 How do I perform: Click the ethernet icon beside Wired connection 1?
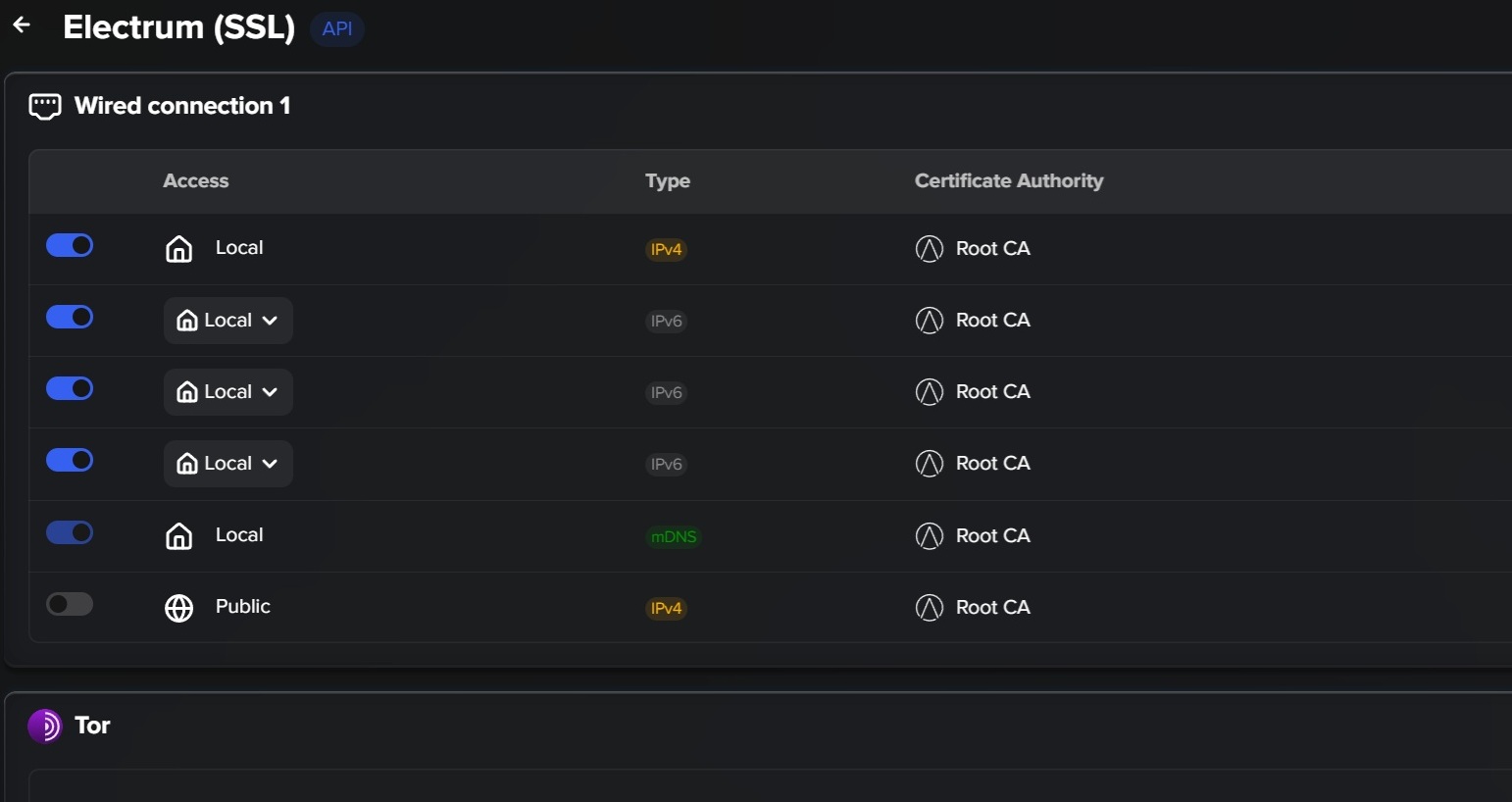[x=45, y=106]
